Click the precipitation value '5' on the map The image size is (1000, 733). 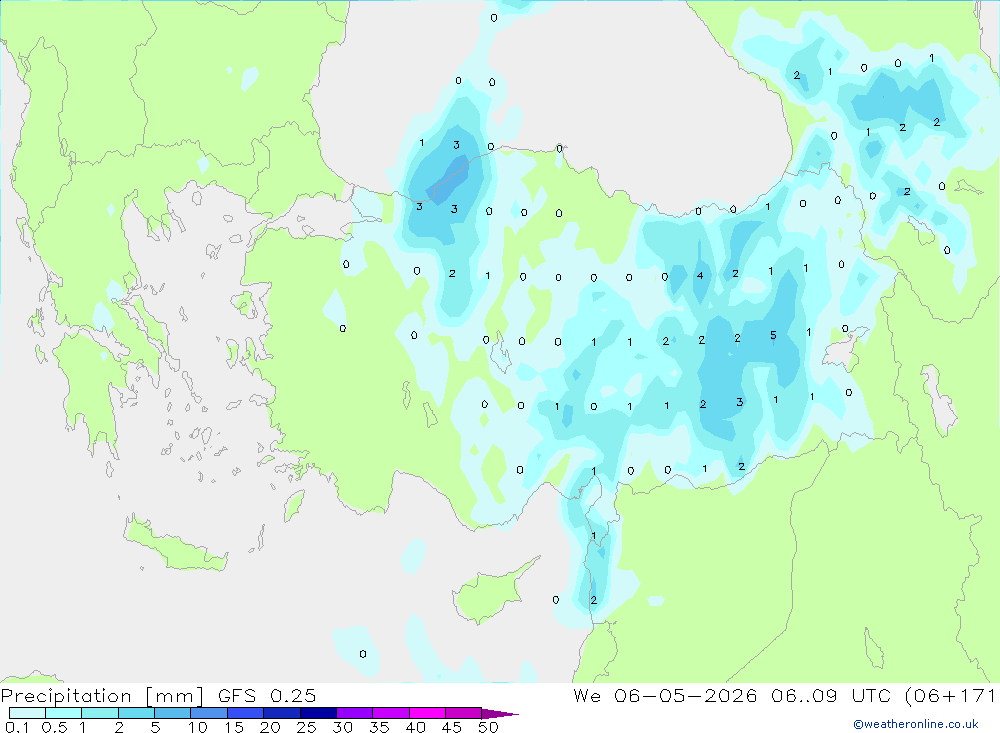tap(774, 335)
